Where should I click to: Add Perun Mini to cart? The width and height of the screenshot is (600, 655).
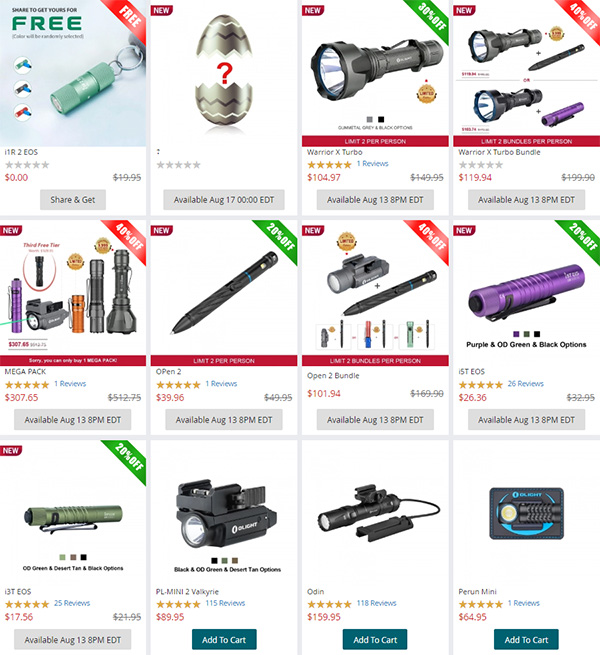(526, 640)
